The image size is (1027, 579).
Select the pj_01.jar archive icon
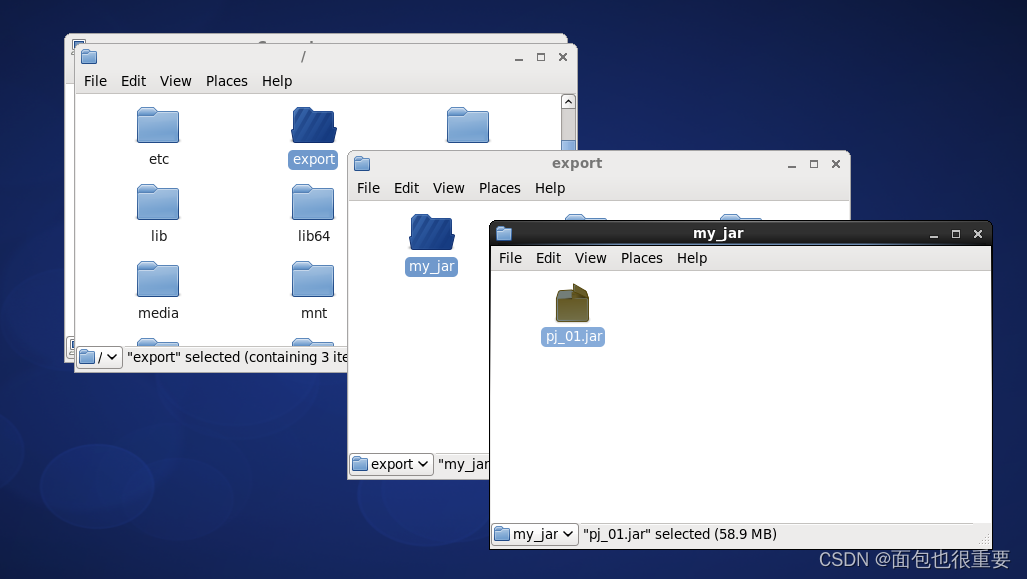572,303
